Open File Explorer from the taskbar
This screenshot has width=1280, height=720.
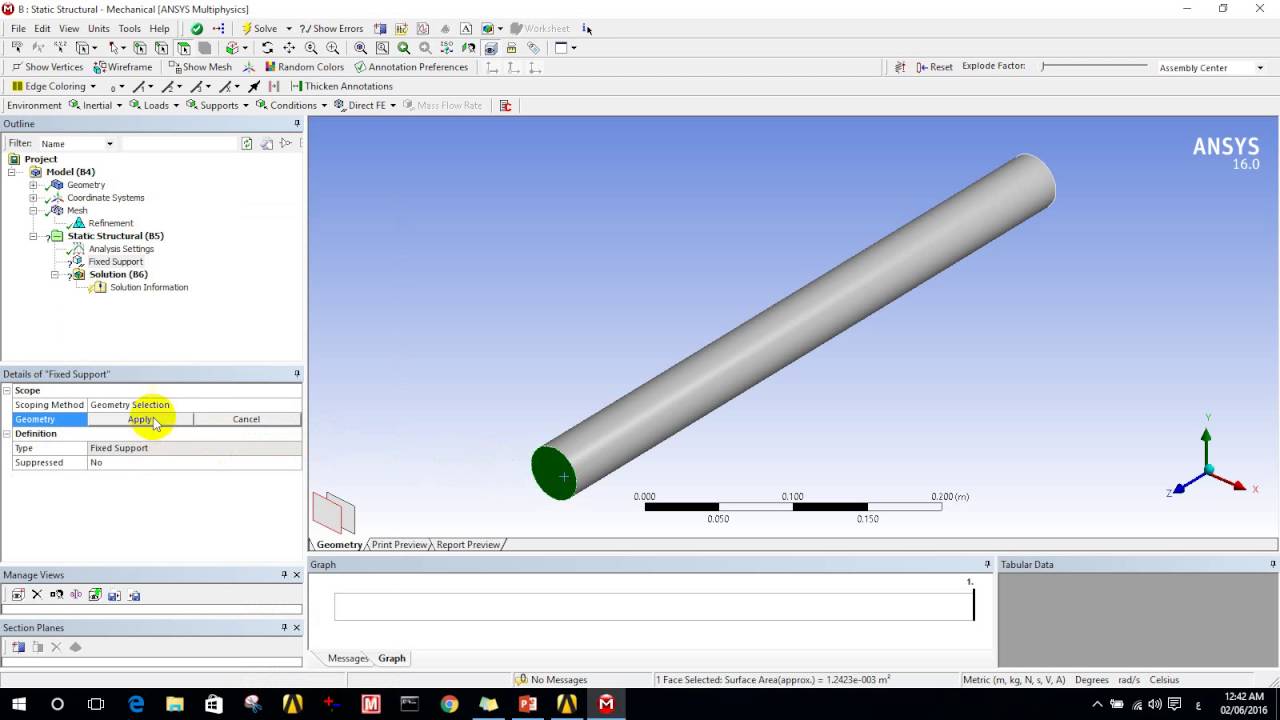tap(175, 704)
